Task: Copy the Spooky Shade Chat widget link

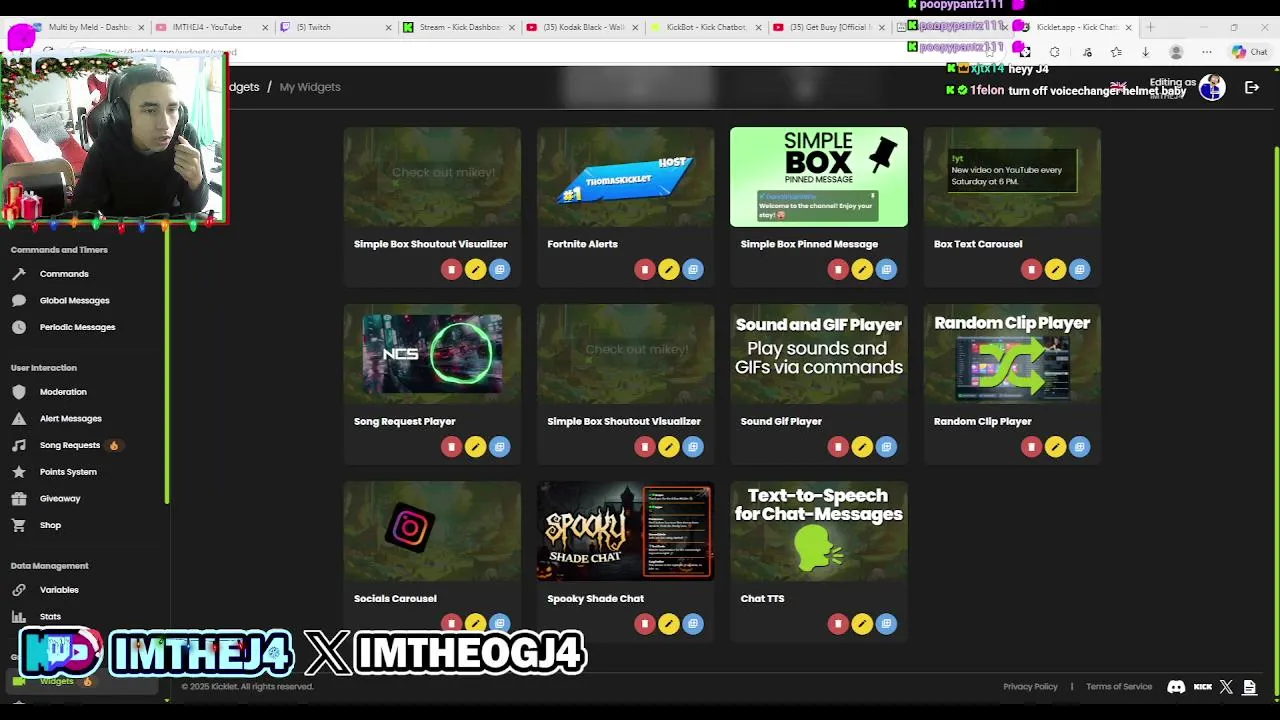Action: 693,624
